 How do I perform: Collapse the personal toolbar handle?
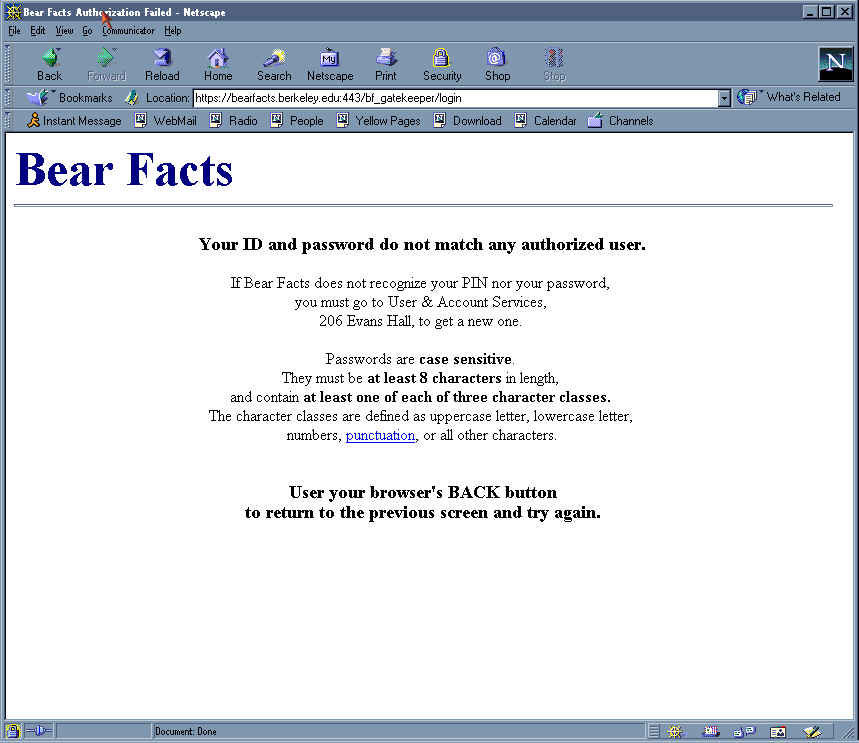tap(8, 121)
